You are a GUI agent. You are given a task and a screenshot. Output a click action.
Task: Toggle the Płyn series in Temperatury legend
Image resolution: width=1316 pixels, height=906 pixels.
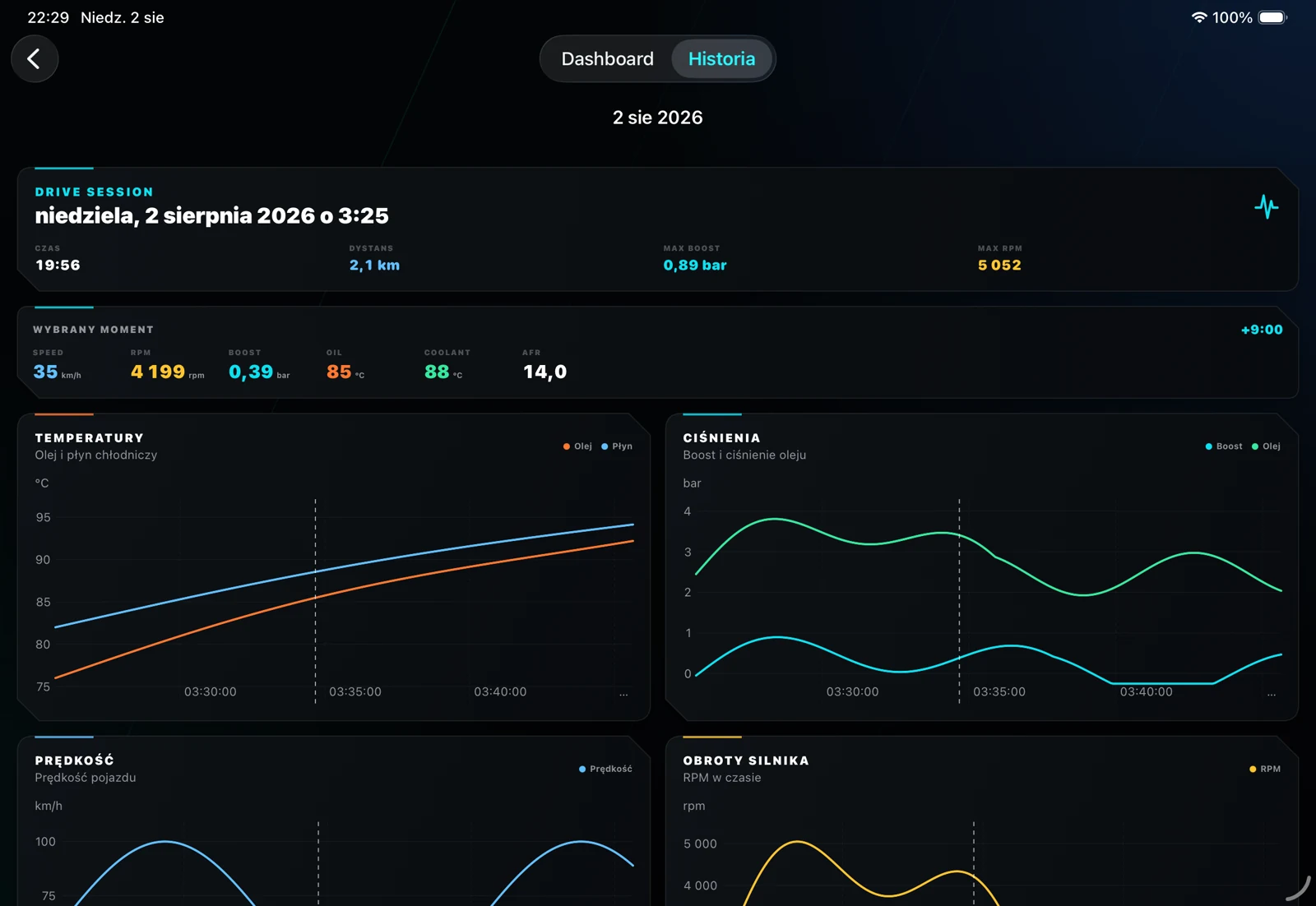coord(617,446)
